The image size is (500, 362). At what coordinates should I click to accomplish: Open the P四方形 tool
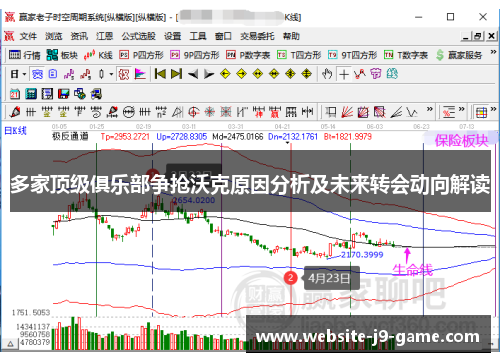[x=141, y=55]
